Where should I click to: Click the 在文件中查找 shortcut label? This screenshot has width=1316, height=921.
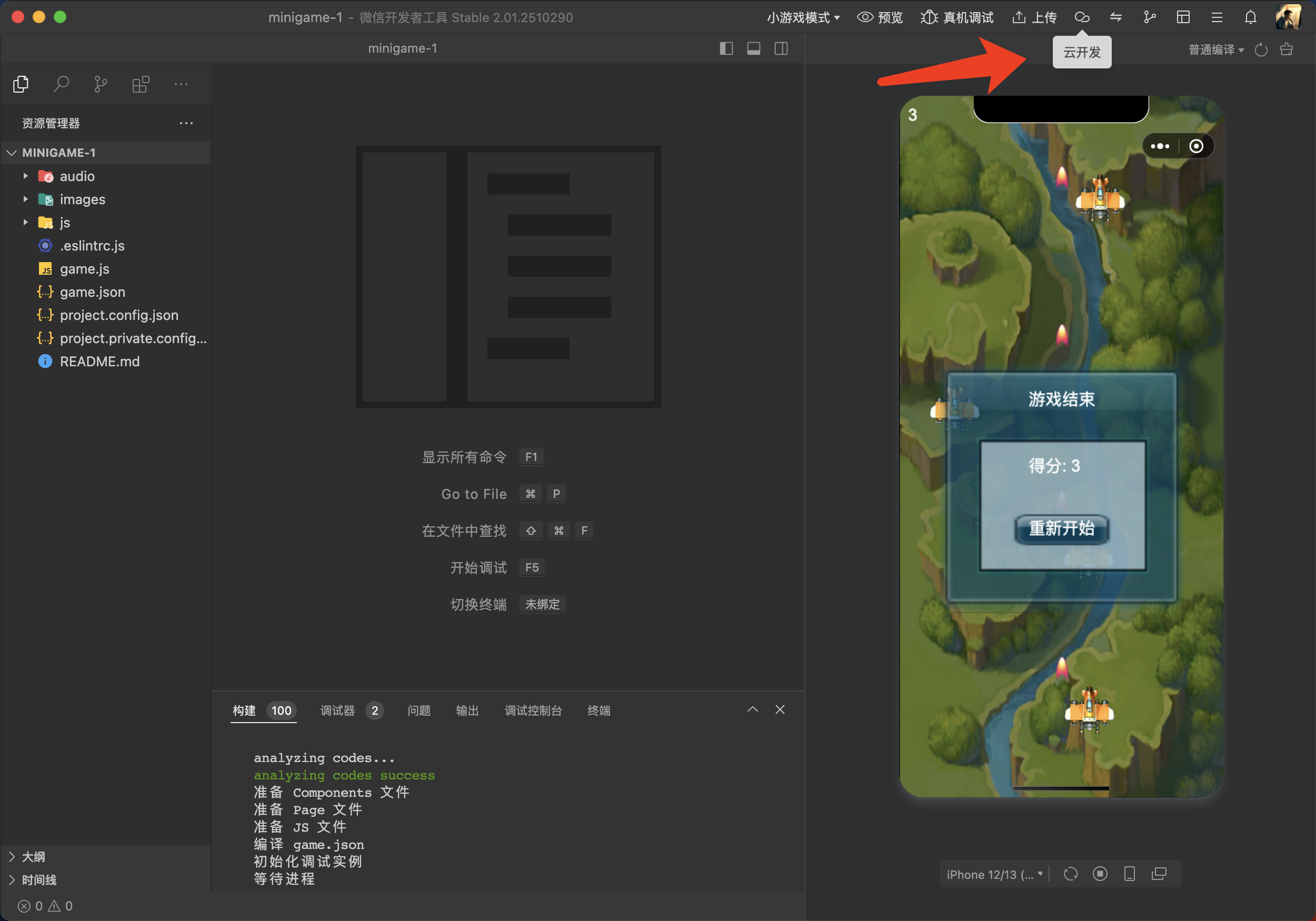click(464, 530)
